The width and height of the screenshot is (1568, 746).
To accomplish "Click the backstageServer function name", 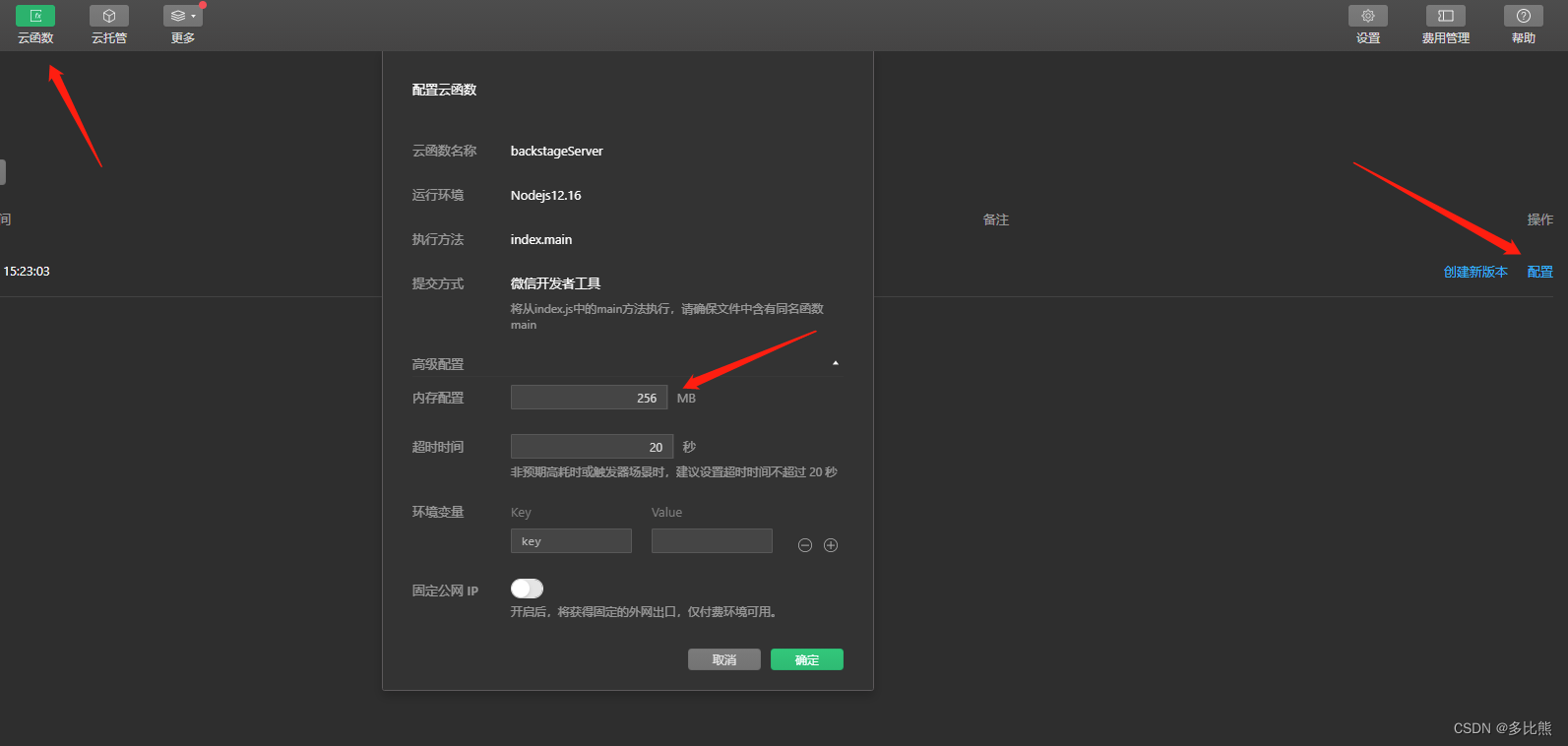I will click(x=556, y=151).
